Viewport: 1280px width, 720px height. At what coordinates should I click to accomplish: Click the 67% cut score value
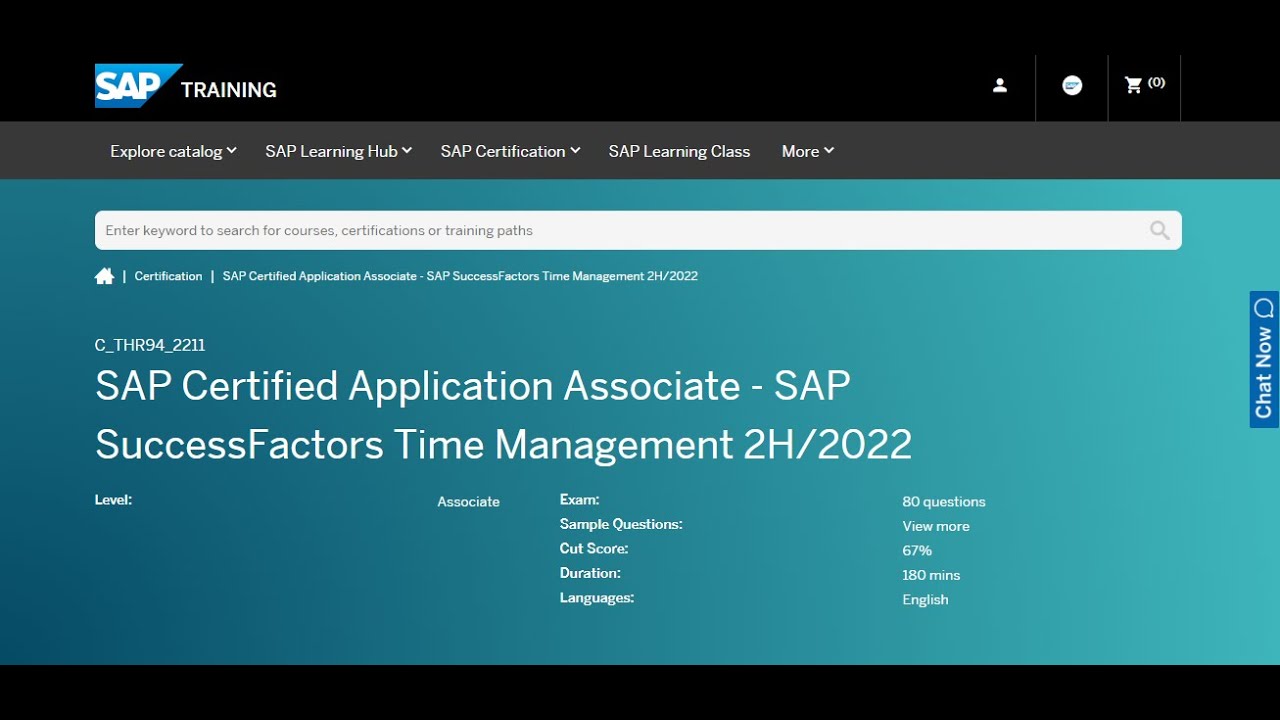(917, 551)
